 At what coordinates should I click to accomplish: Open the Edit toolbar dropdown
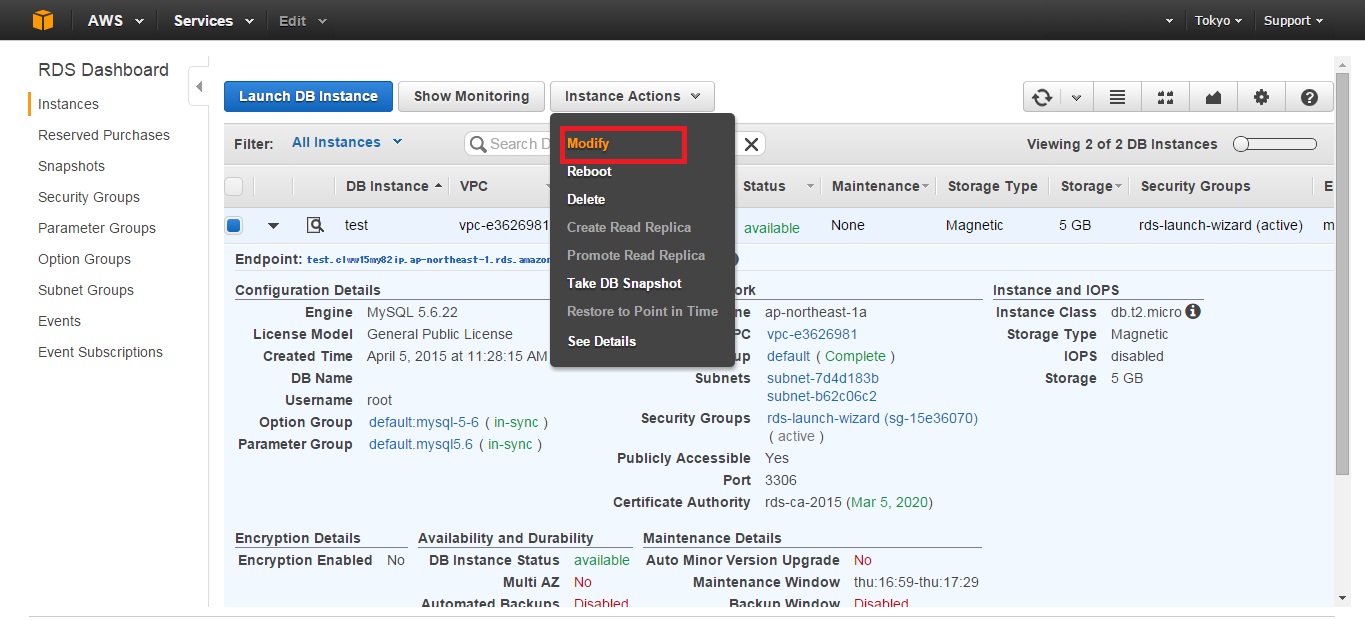pos(303,20)
